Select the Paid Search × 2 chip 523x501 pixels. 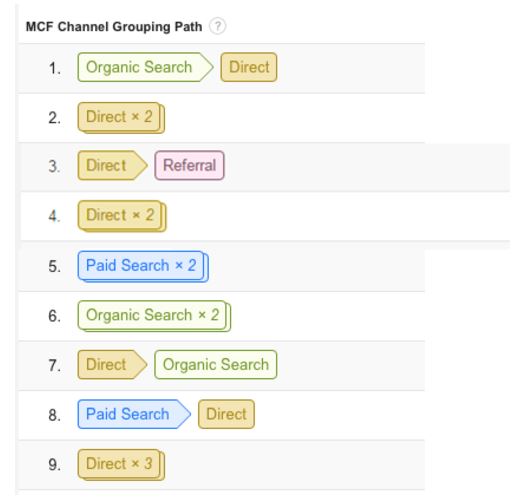(x=143, y=266)
